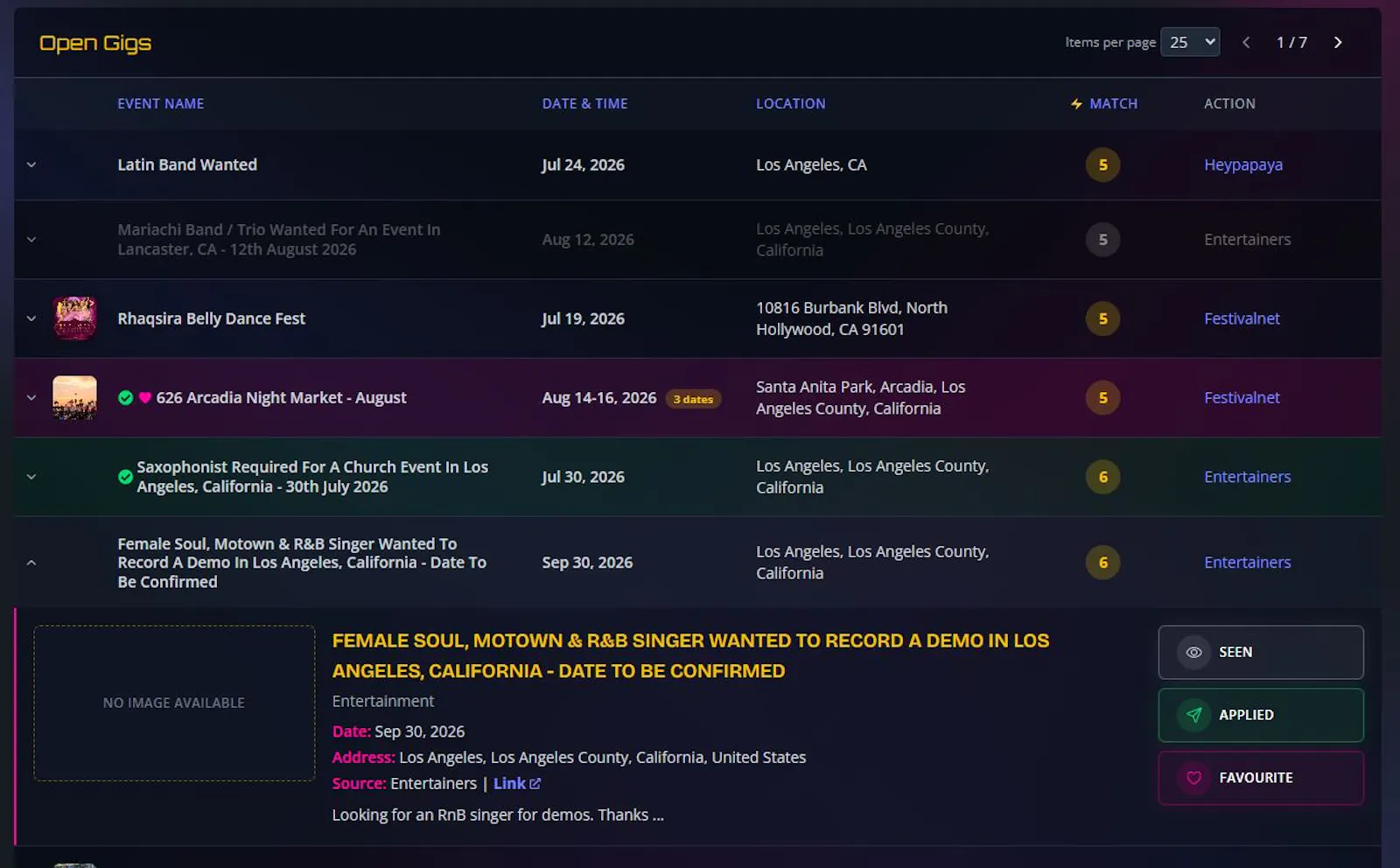Click the Sep 30, 2026 date cell in table
This screenshot has width=1400, height=868.
(587, 563)
